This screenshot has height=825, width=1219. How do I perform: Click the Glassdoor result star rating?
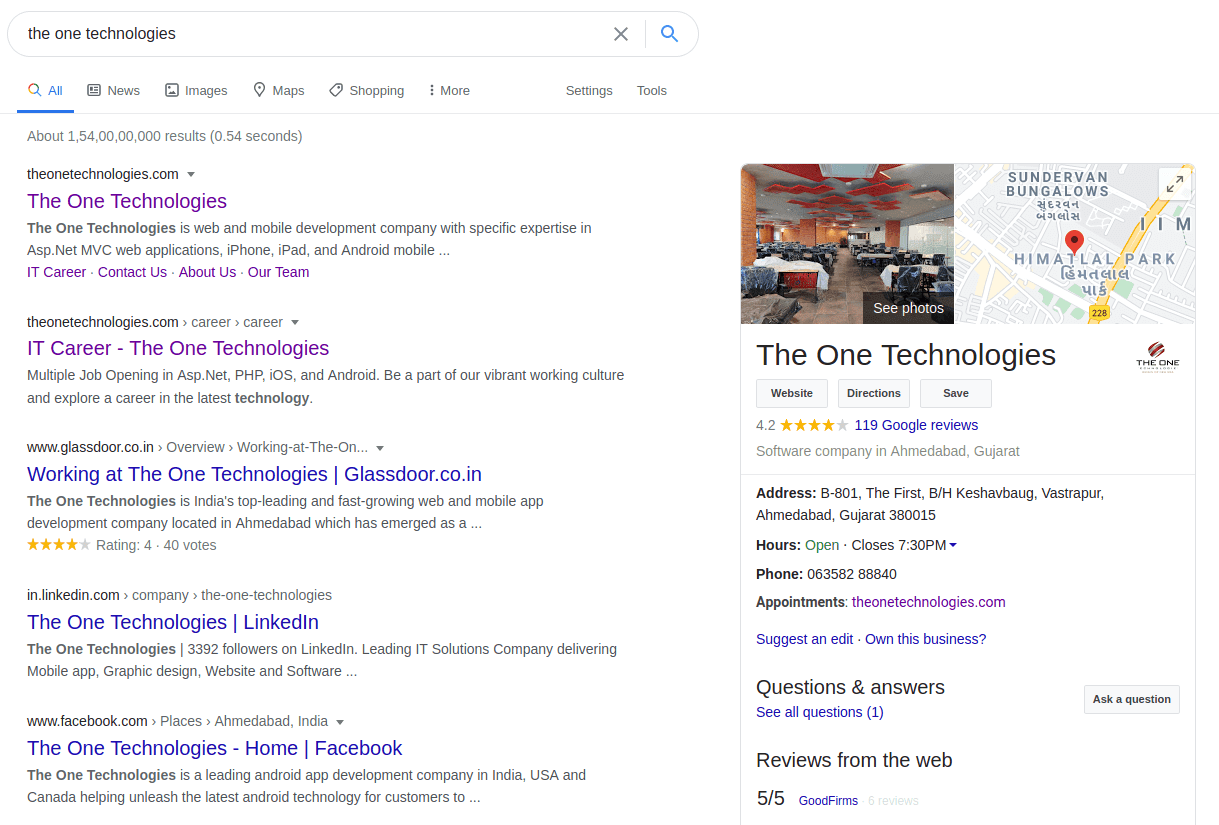coord(59,545)
